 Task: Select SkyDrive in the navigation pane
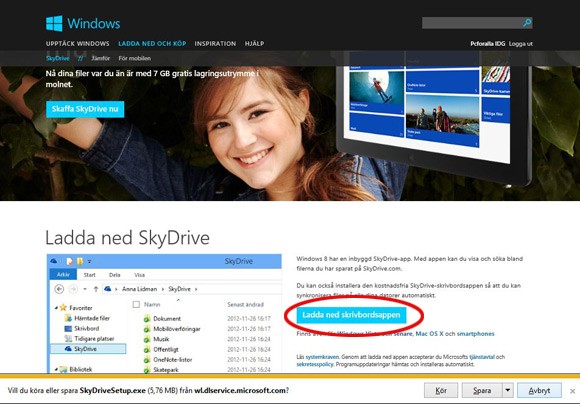(x=88, y=349)
